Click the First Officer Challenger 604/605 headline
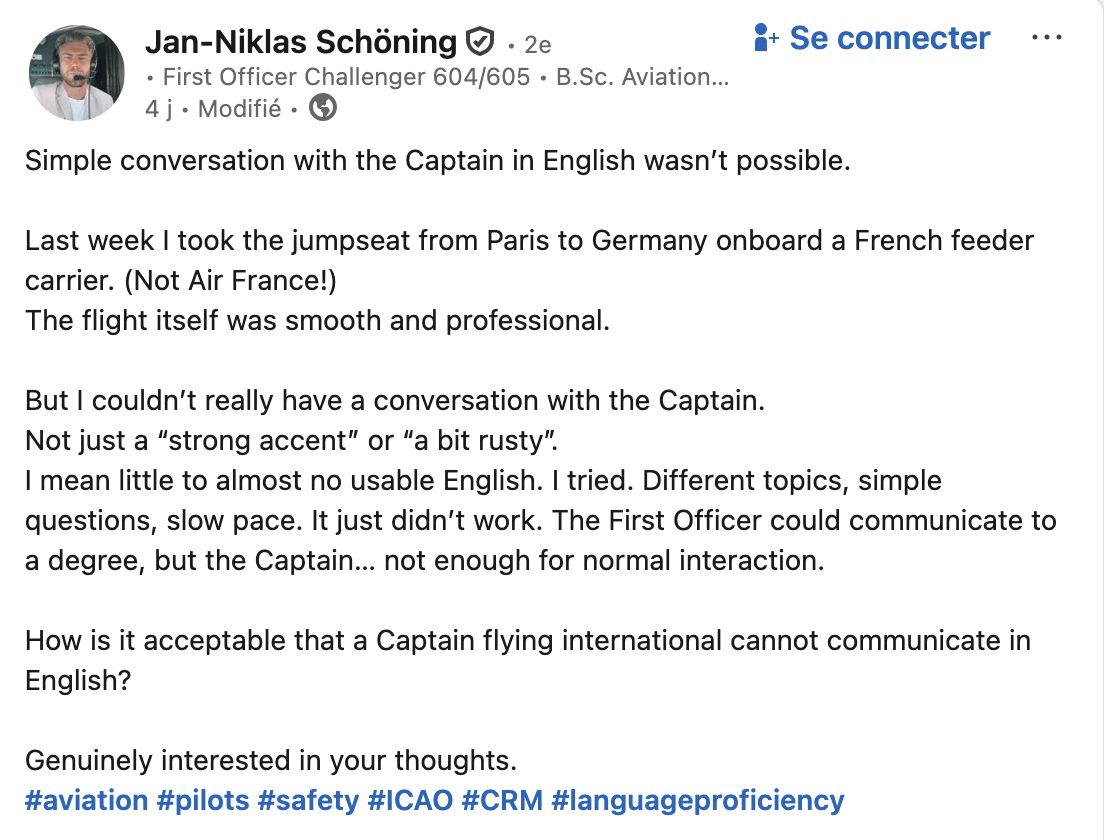This screenshot has width=1104, height=840. pyautogui.click(x=346, y=76)
